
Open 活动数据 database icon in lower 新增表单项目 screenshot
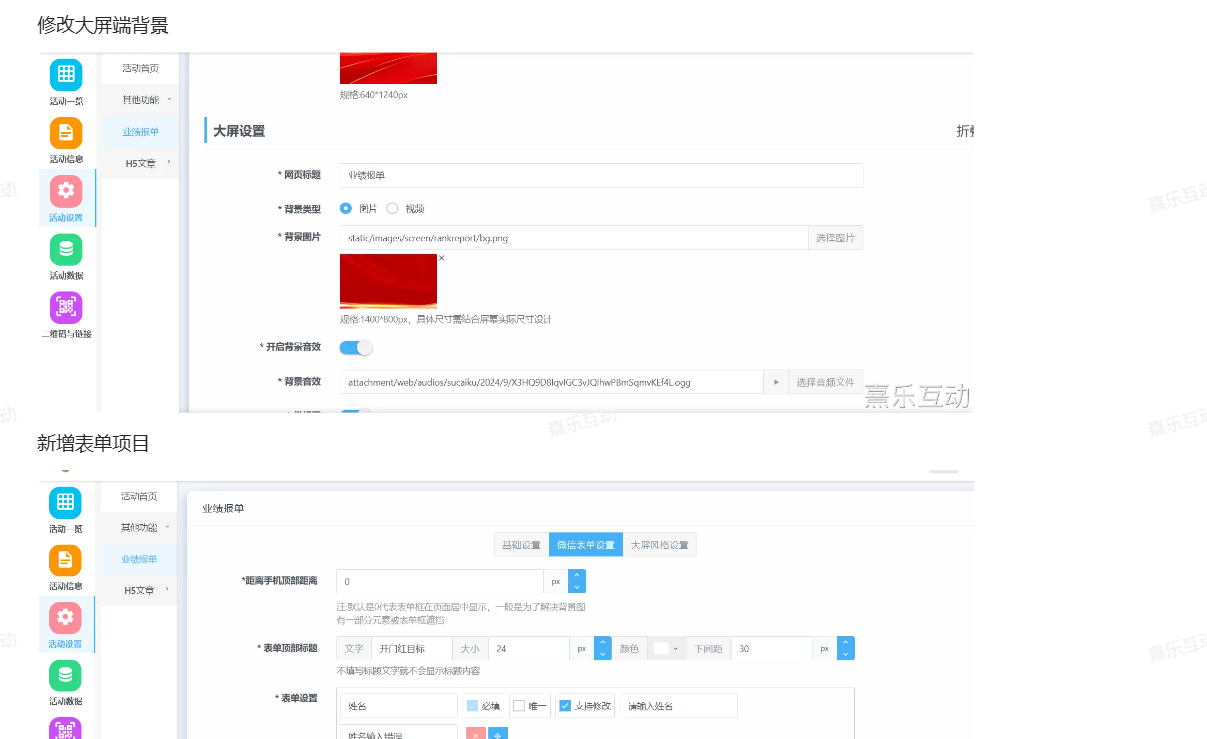65,676
